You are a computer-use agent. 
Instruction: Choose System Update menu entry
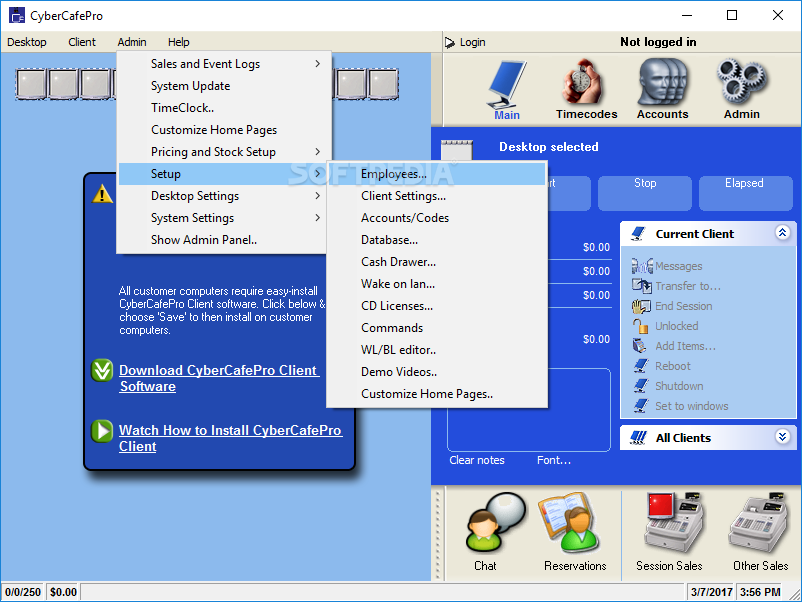[224, 86]
